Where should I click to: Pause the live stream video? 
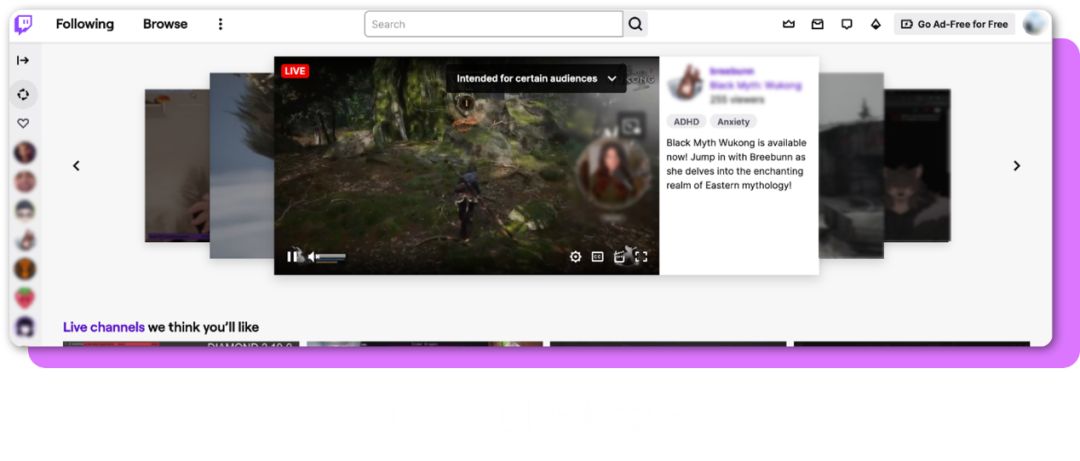292,257
